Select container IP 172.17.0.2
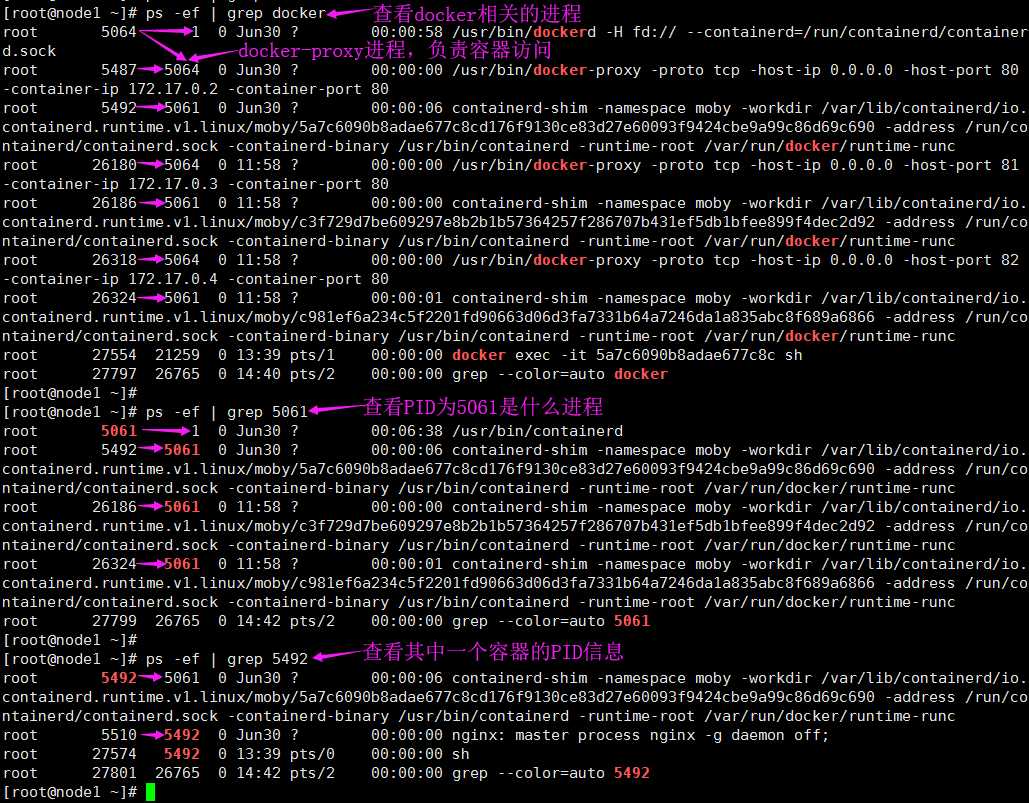The image size is (1029, 803). (x=173, y=89)
